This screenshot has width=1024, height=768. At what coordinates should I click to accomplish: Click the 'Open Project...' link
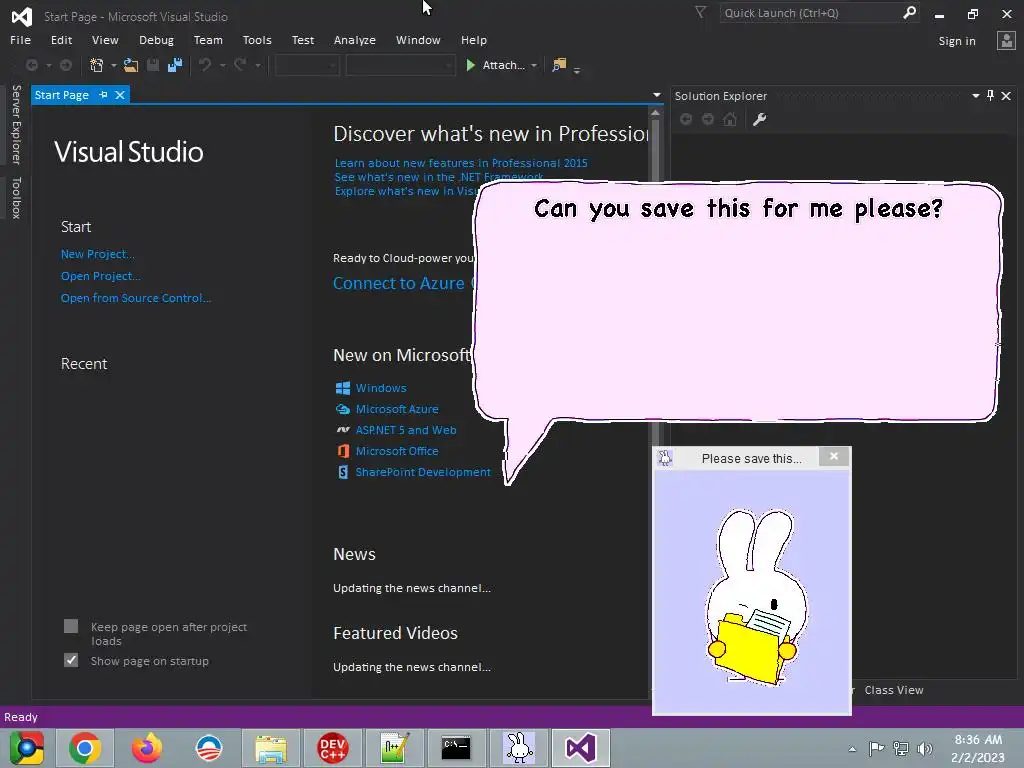tap(101, 276)
